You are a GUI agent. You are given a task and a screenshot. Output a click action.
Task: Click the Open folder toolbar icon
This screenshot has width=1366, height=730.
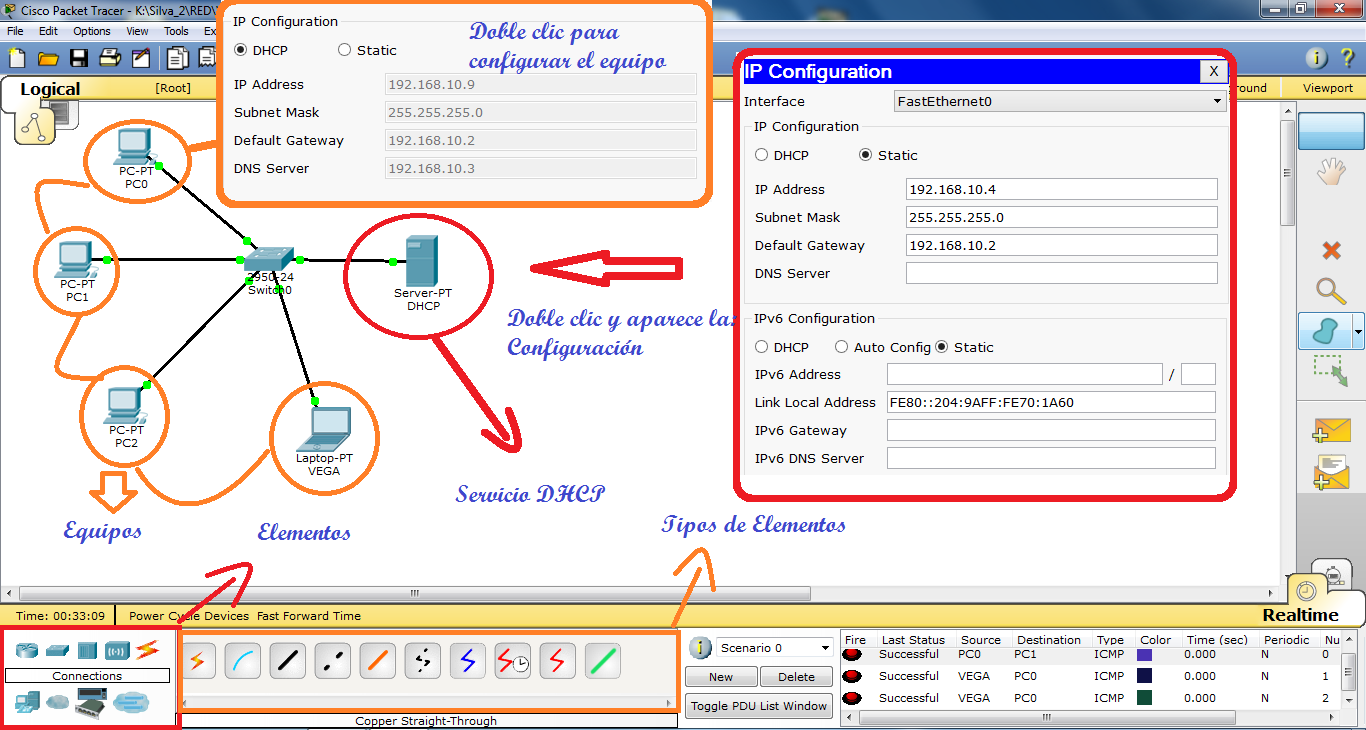tap(47, 58)
